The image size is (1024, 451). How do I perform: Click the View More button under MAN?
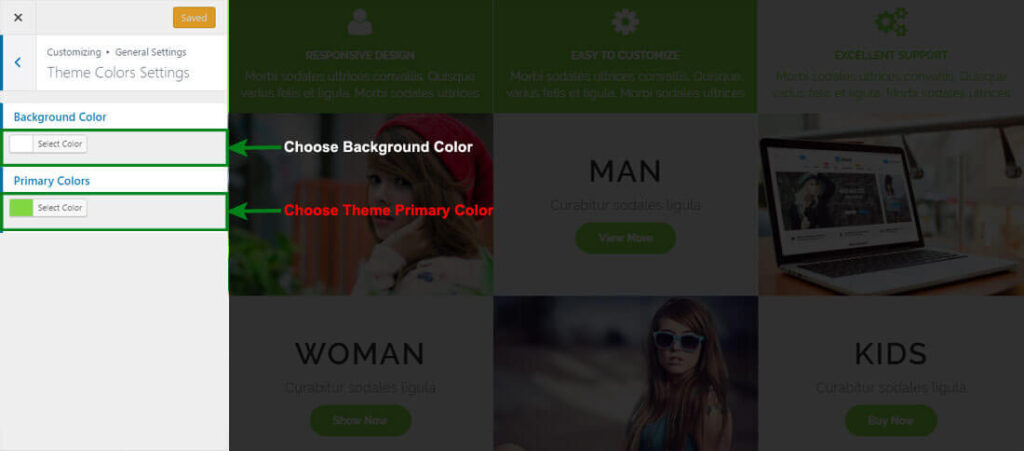(626, 238)
